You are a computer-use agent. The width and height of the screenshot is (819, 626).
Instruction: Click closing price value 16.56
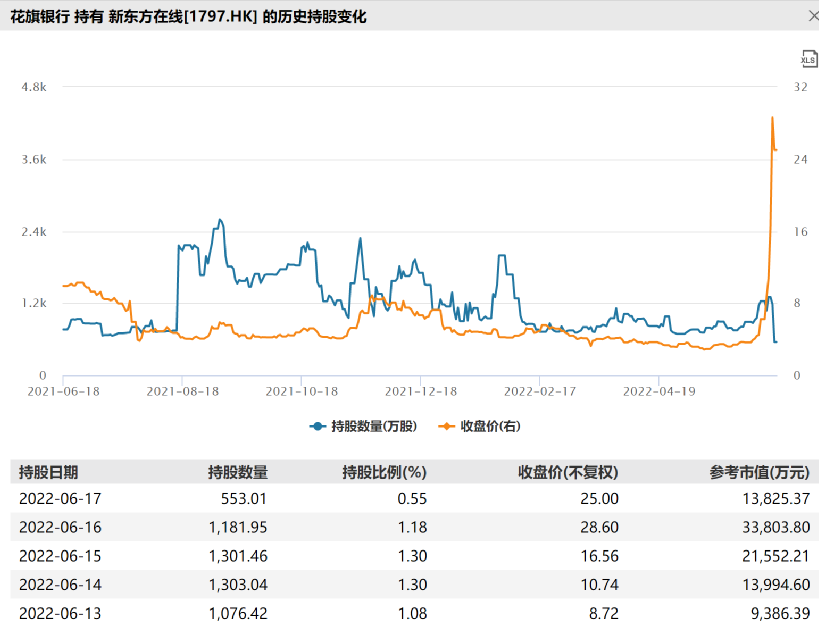[600, 556]
